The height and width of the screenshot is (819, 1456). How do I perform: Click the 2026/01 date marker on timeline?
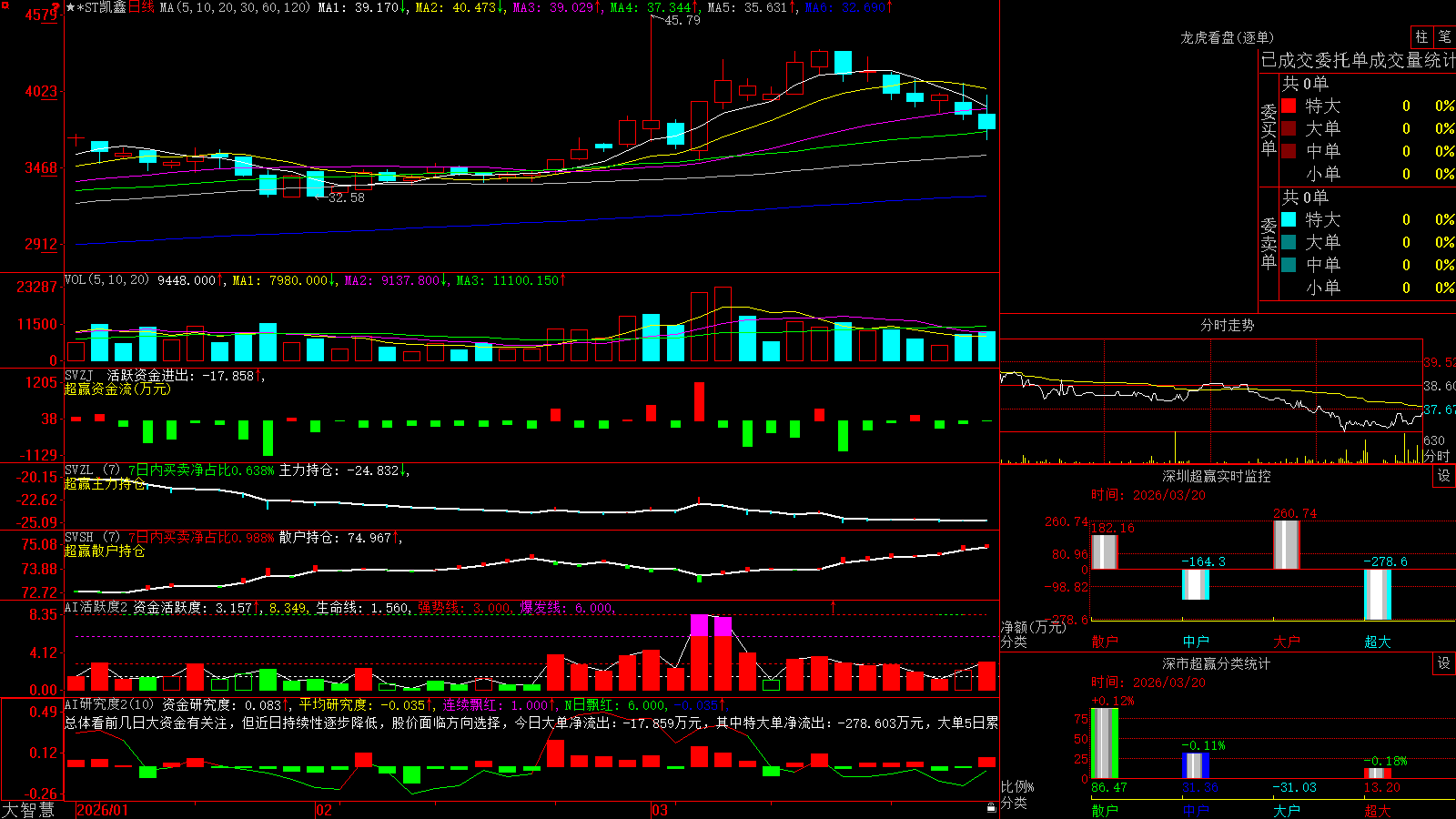point(103,810)
